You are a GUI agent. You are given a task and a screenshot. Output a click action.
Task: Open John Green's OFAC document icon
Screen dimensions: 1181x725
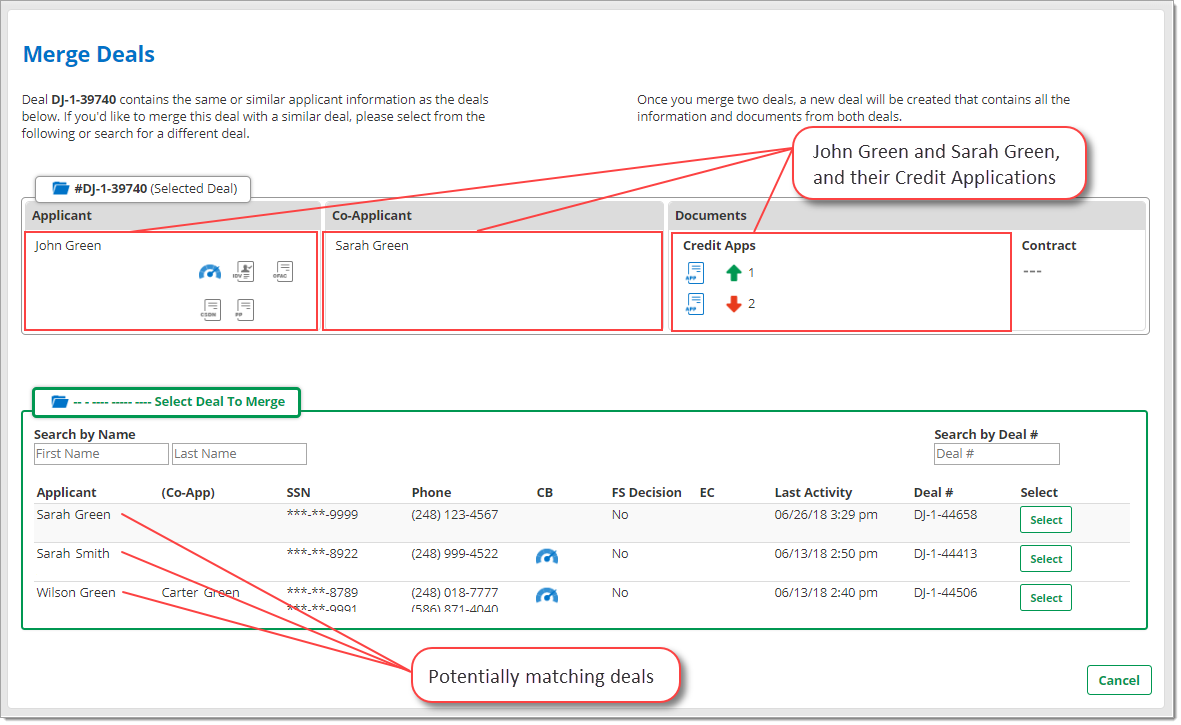(282, 271)
